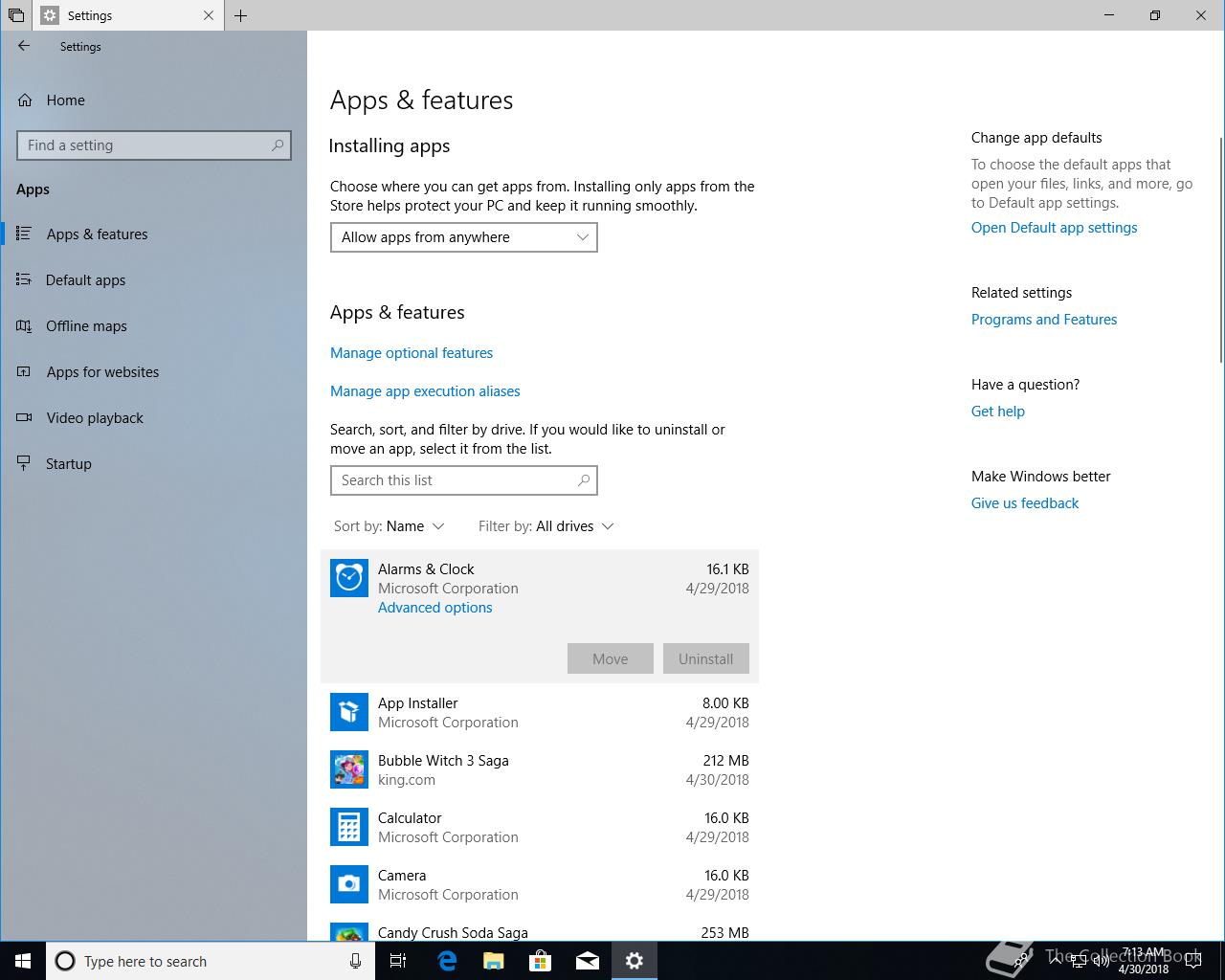This screenshot has width=1225, height=980.
Task: Click magnifier icon in Find a setting
Action: (278, 145)
